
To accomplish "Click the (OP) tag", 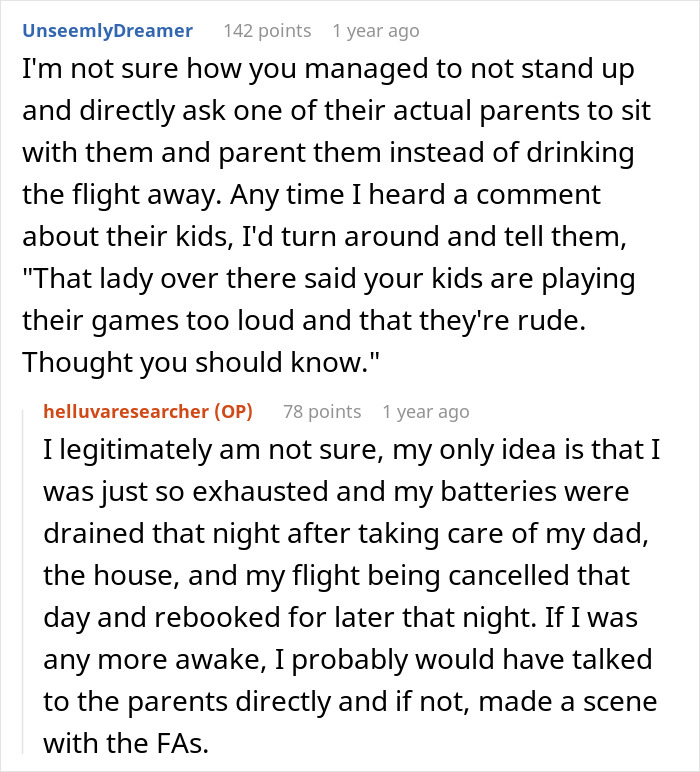I will tap(233, 412).
